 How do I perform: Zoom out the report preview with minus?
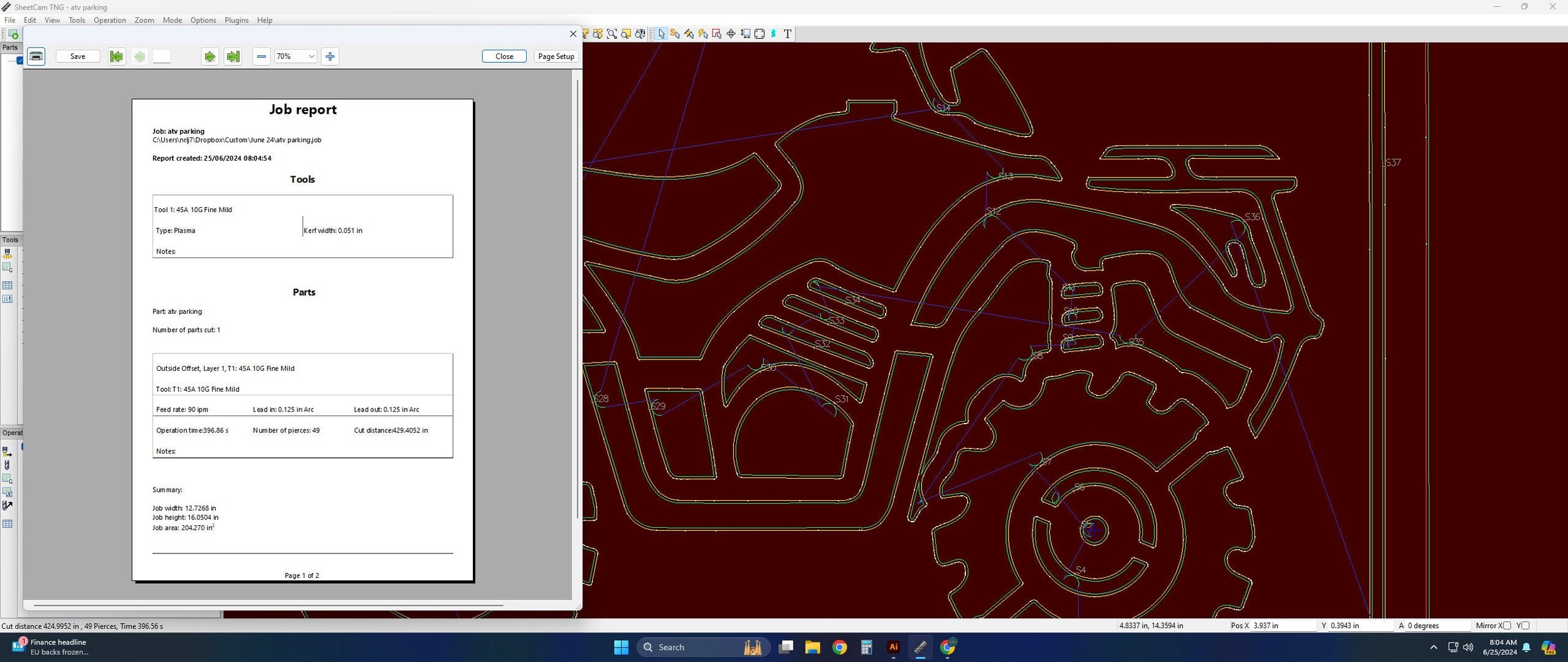pyautogui.click(x=262, y=56)
